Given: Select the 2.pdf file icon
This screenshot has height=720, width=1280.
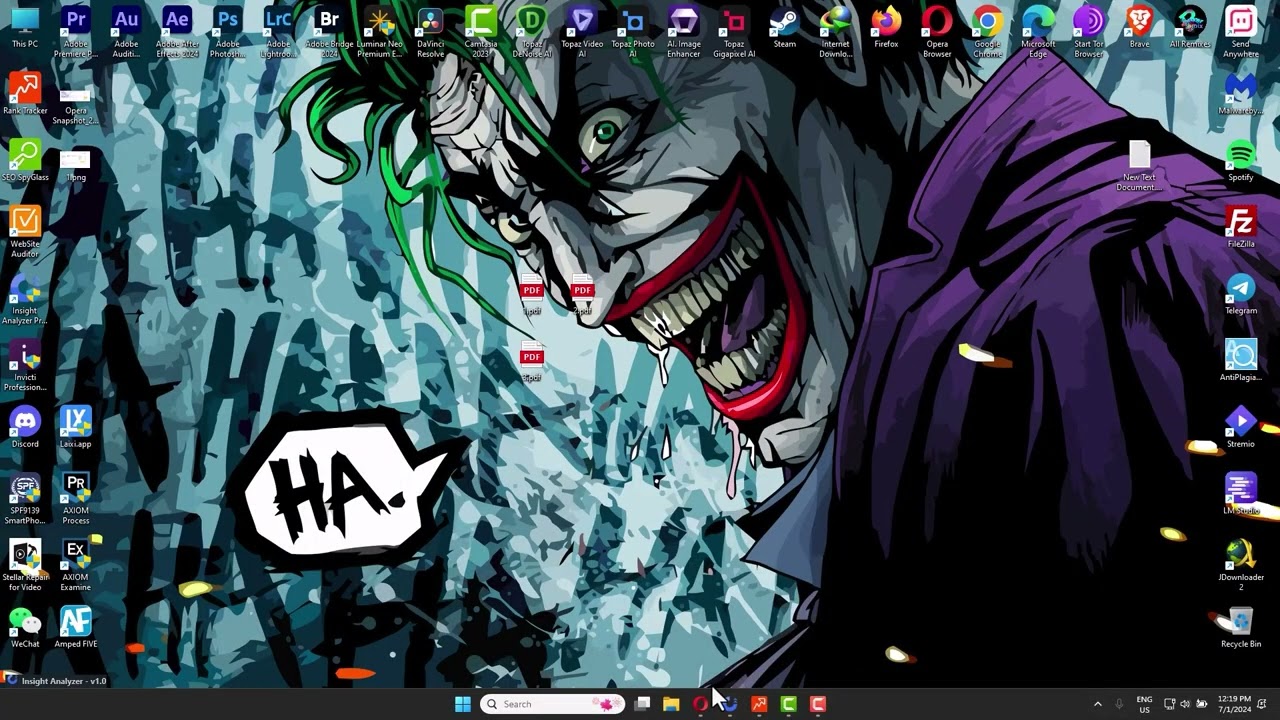Looking at the screenshot, I should coord(582,296).
